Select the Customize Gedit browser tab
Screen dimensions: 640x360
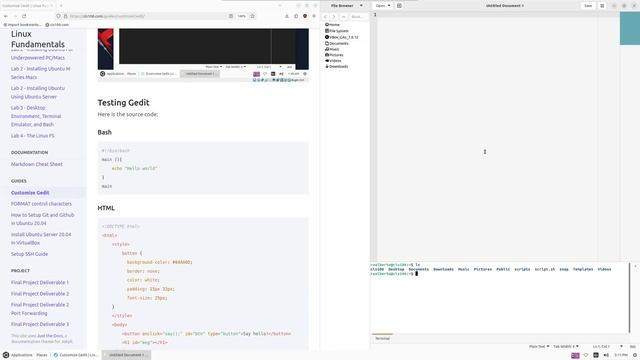[x=28, y=6]
